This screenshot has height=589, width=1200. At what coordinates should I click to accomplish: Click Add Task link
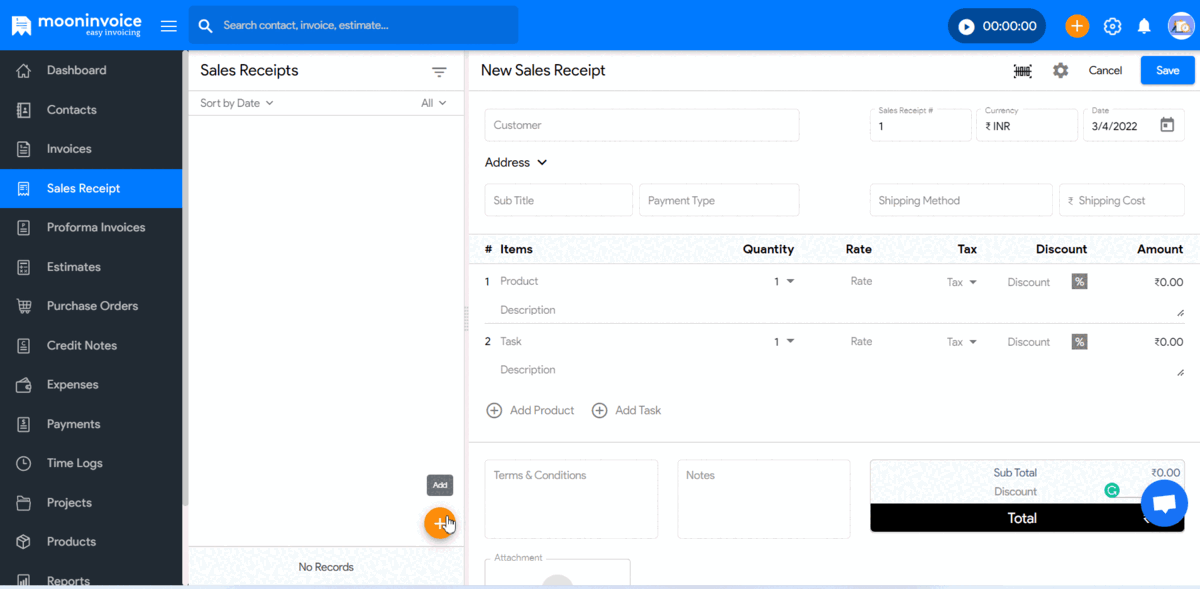click(x=638, y=410)
